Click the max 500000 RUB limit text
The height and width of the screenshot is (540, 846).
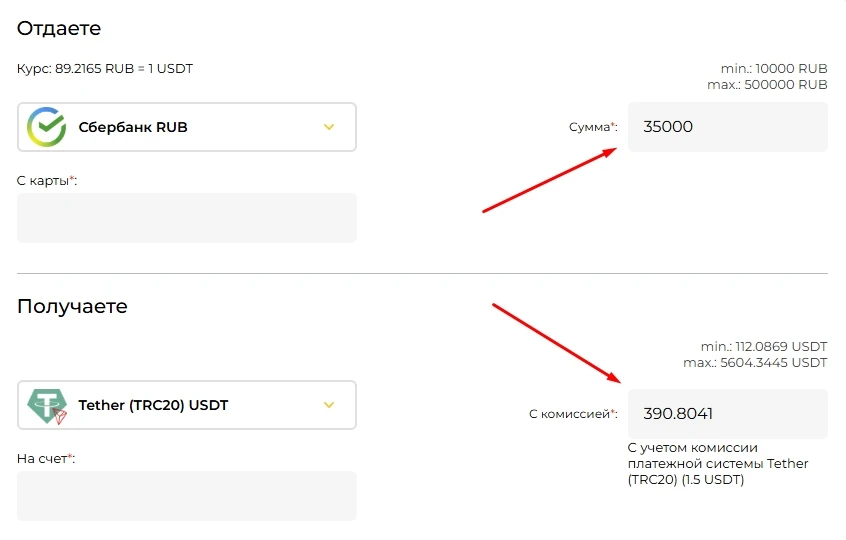click(x=767, y=85)
